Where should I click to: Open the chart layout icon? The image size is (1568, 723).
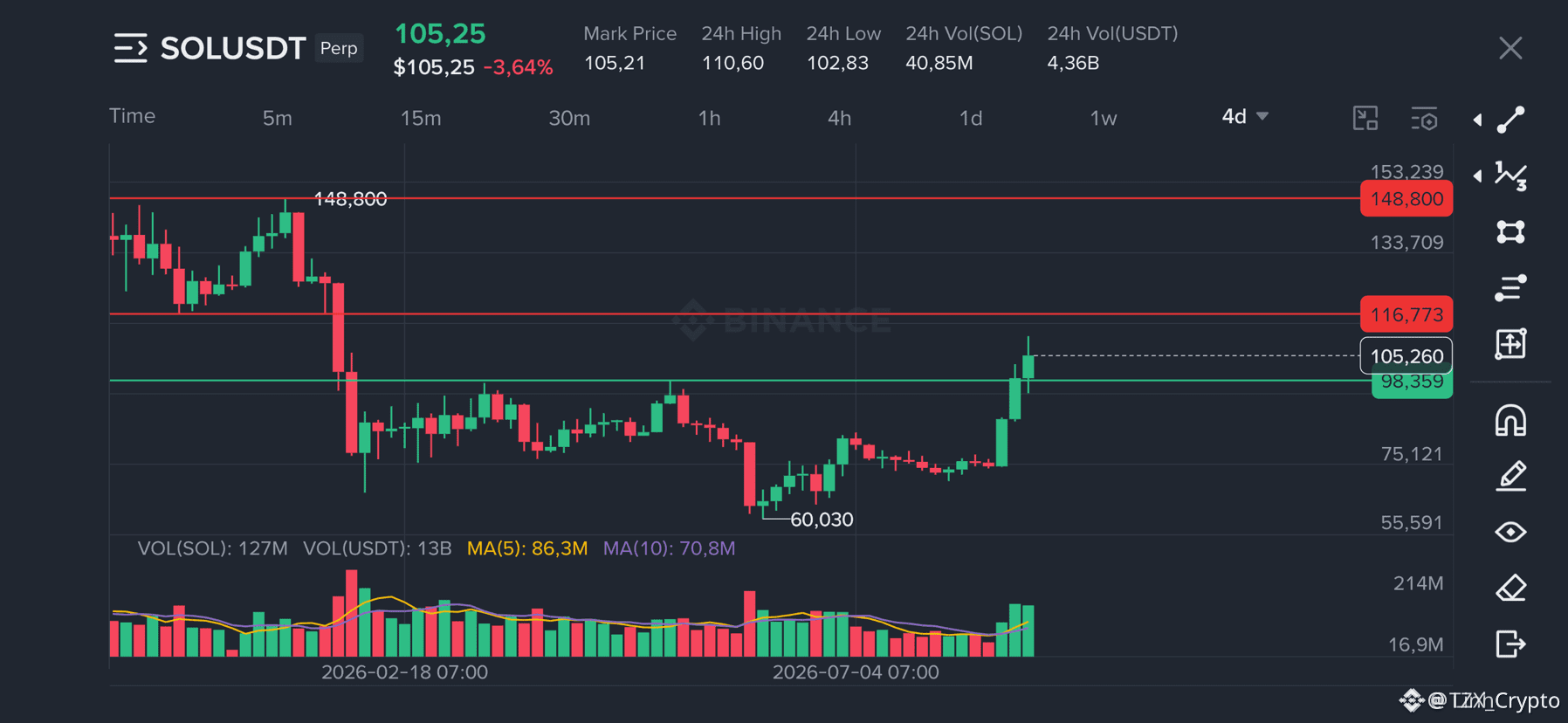(x=1365, y=118)
